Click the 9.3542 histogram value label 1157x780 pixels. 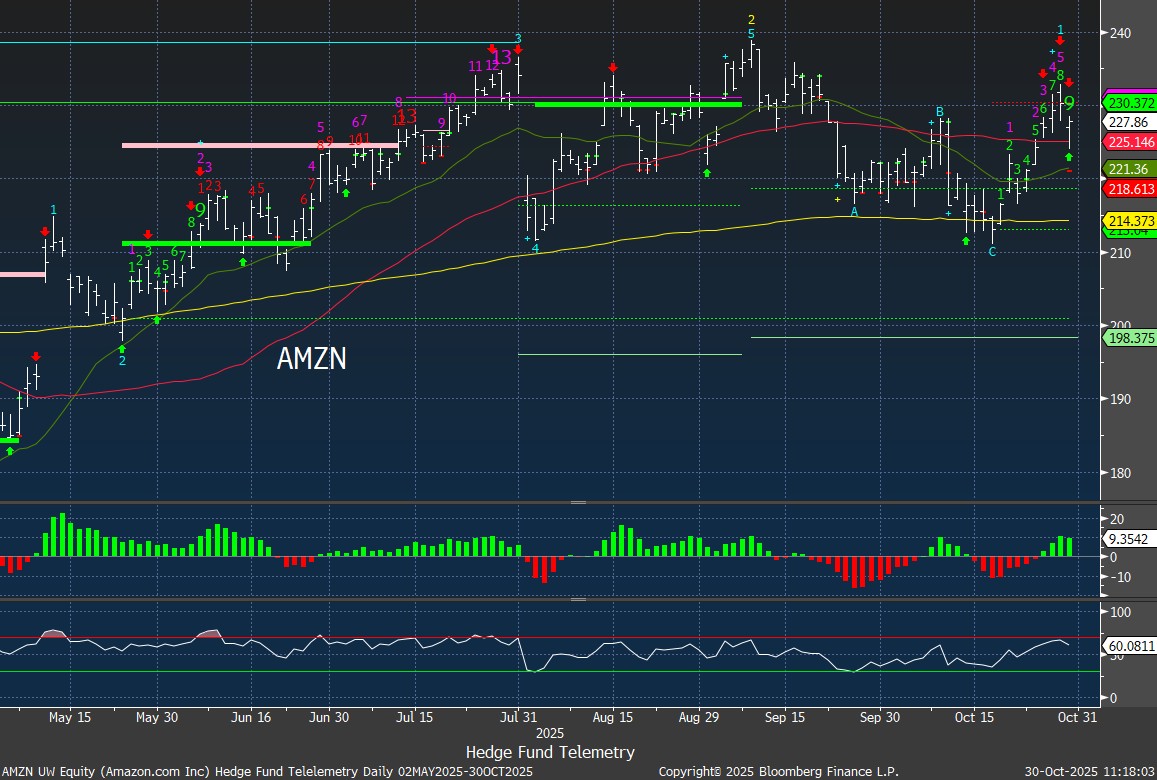[1128, 538]
